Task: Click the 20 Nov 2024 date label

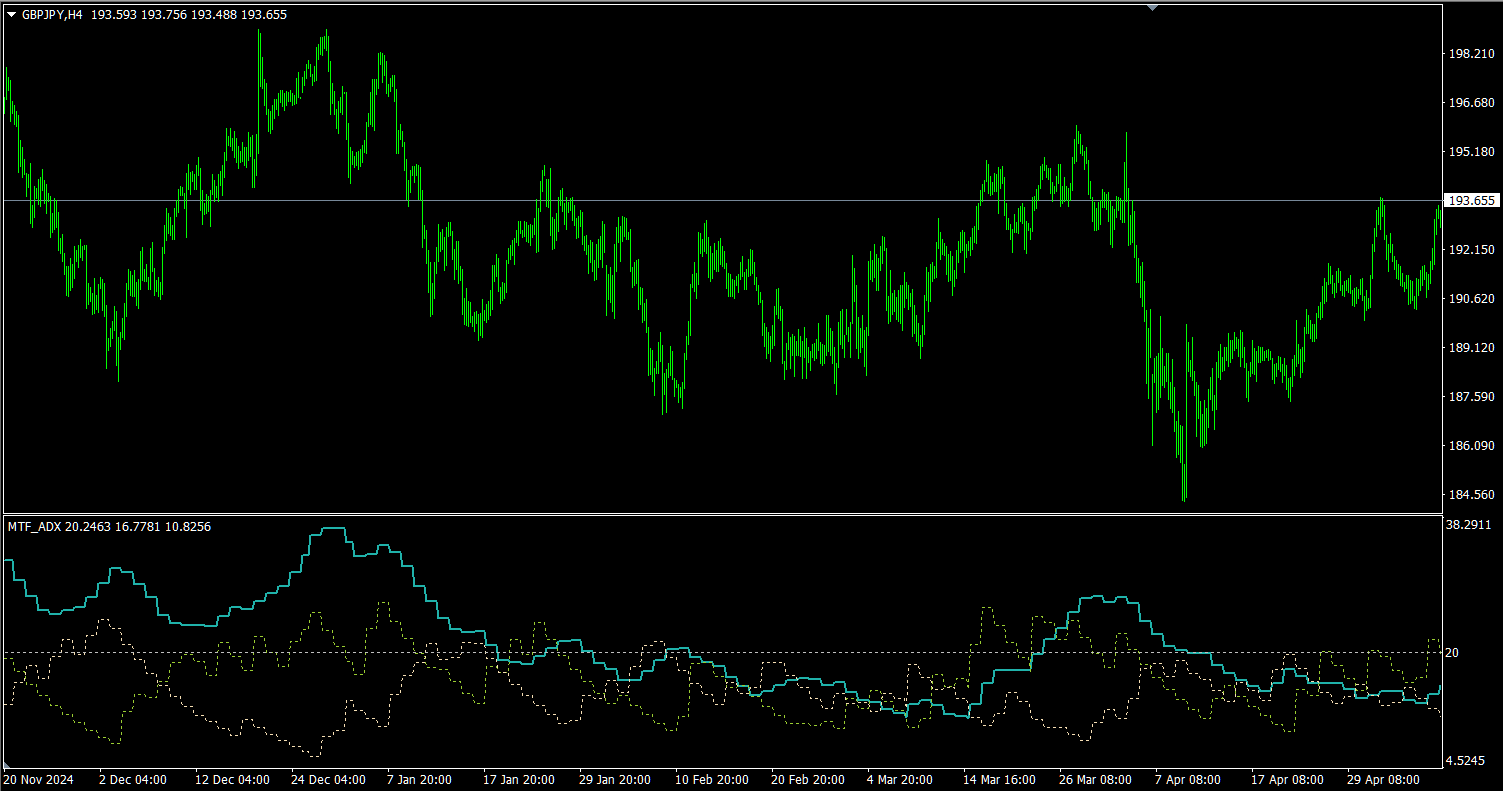Action: (x=39, y=779)
